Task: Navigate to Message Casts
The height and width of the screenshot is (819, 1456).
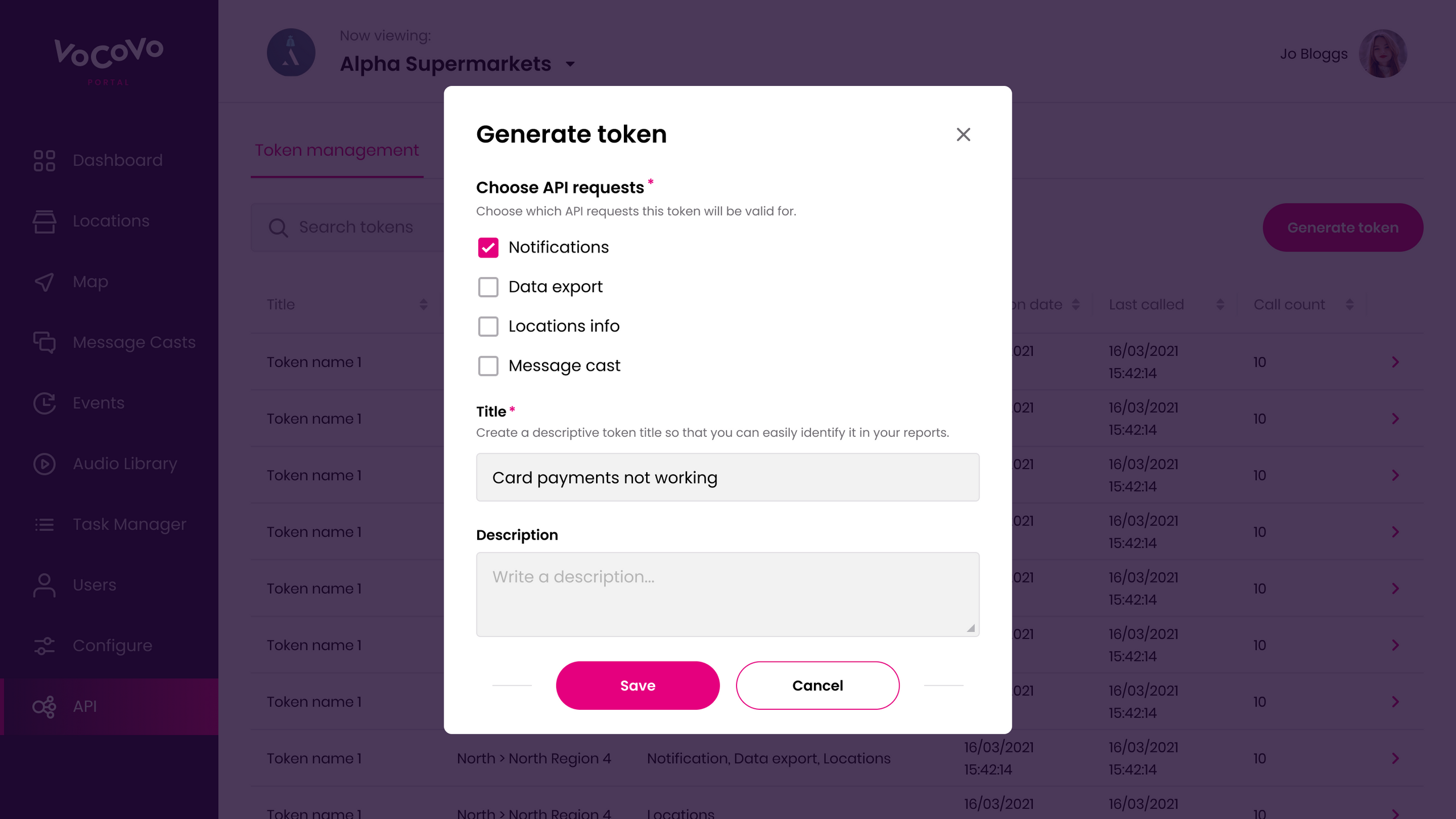Action: pos(134,342)
